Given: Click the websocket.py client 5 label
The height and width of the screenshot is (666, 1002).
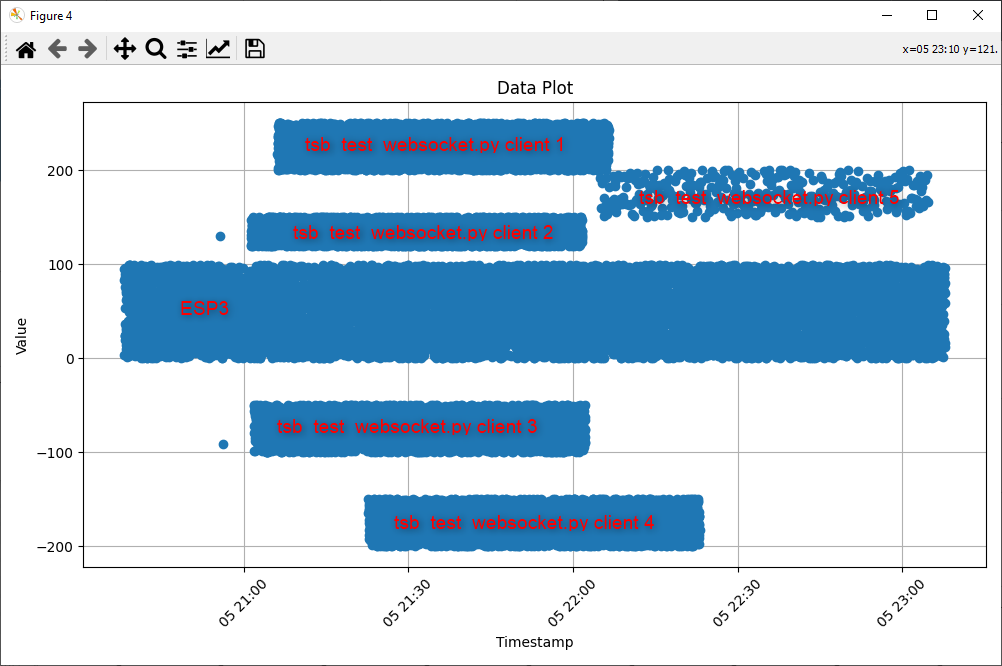Looking at the screenshot, I should 769,198.
